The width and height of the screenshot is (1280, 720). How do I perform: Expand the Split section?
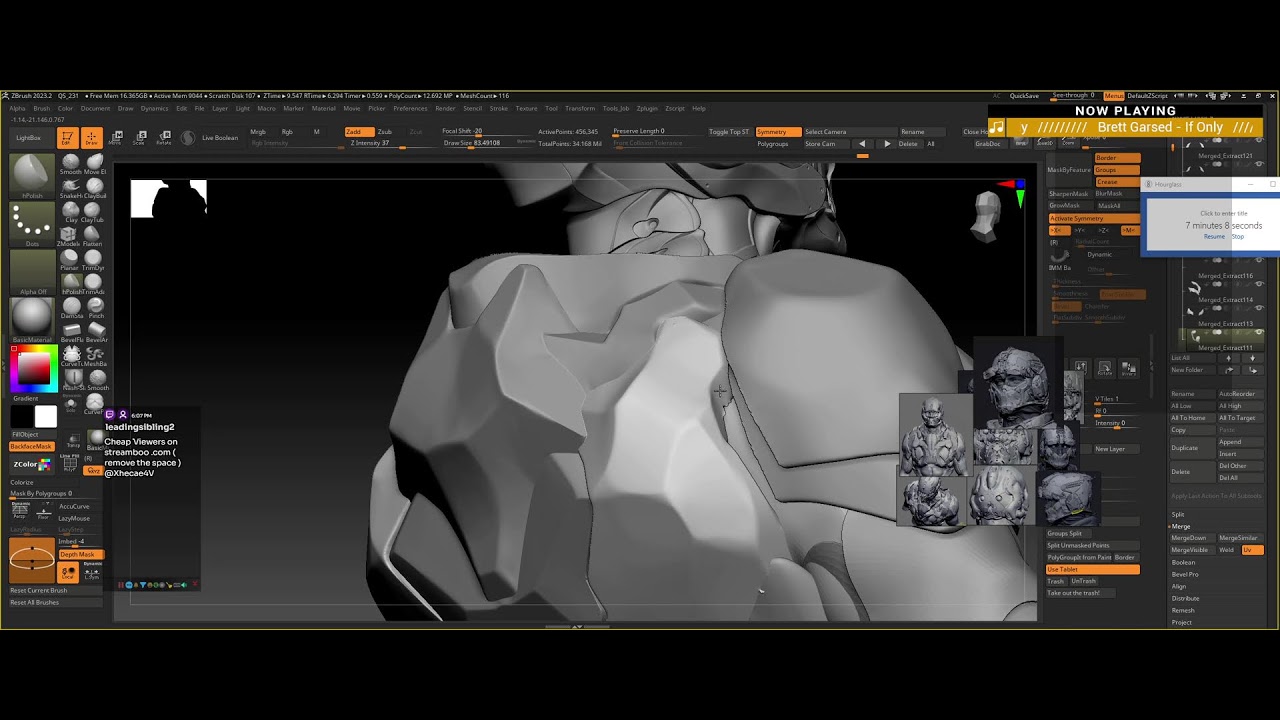pyautogui.click(x=1178, y=514)
